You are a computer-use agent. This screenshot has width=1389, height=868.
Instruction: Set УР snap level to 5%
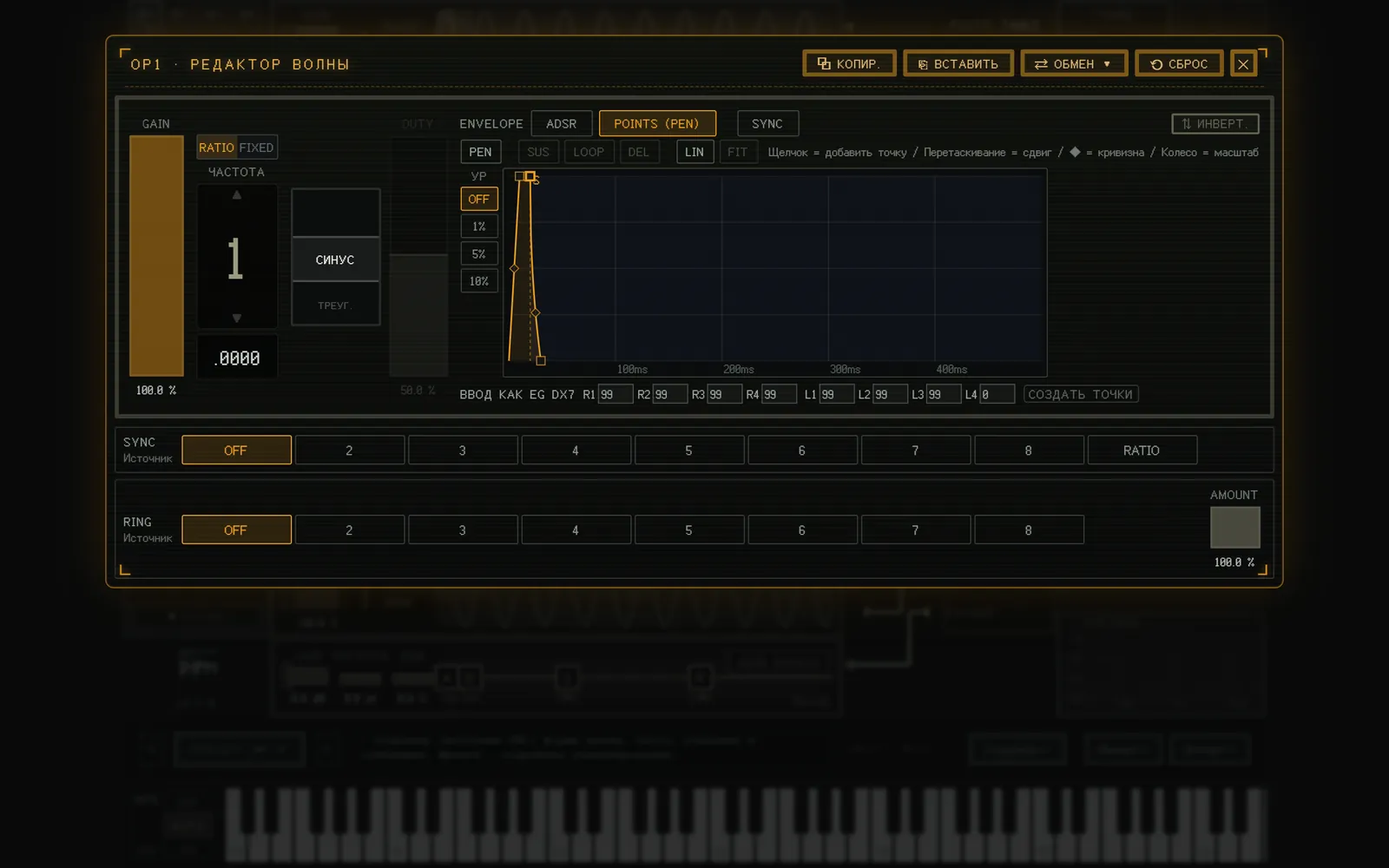click(479, 254)
